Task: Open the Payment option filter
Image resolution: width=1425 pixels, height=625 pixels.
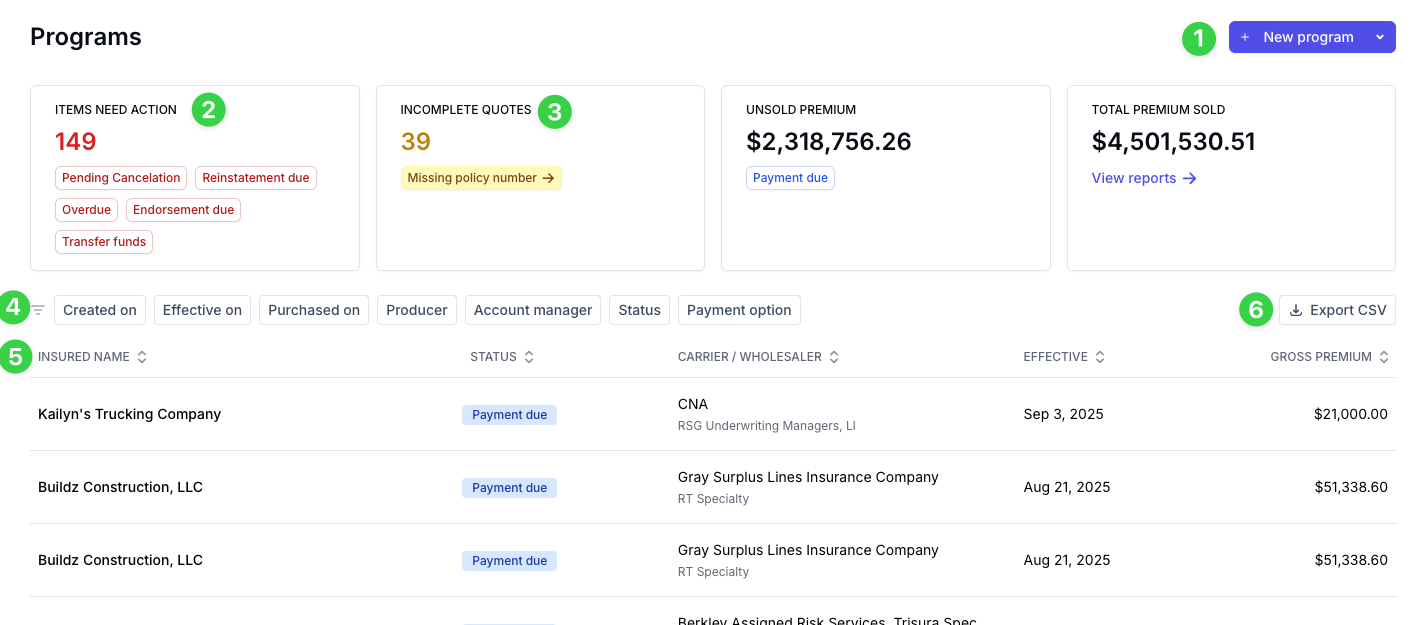Action: [739, 310]
